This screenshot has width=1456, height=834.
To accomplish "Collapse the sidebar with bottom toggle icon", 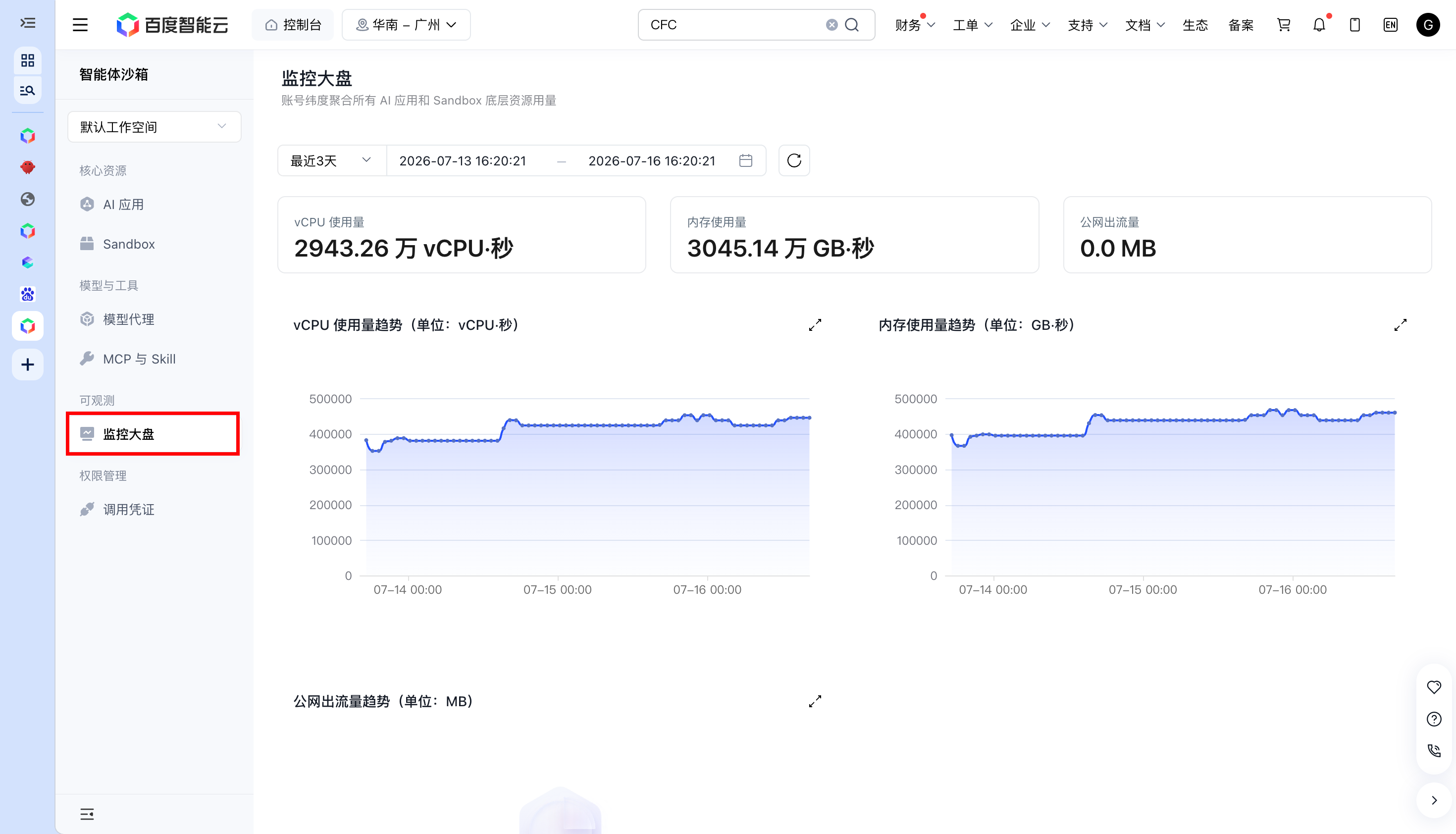I will pos(87,814).
